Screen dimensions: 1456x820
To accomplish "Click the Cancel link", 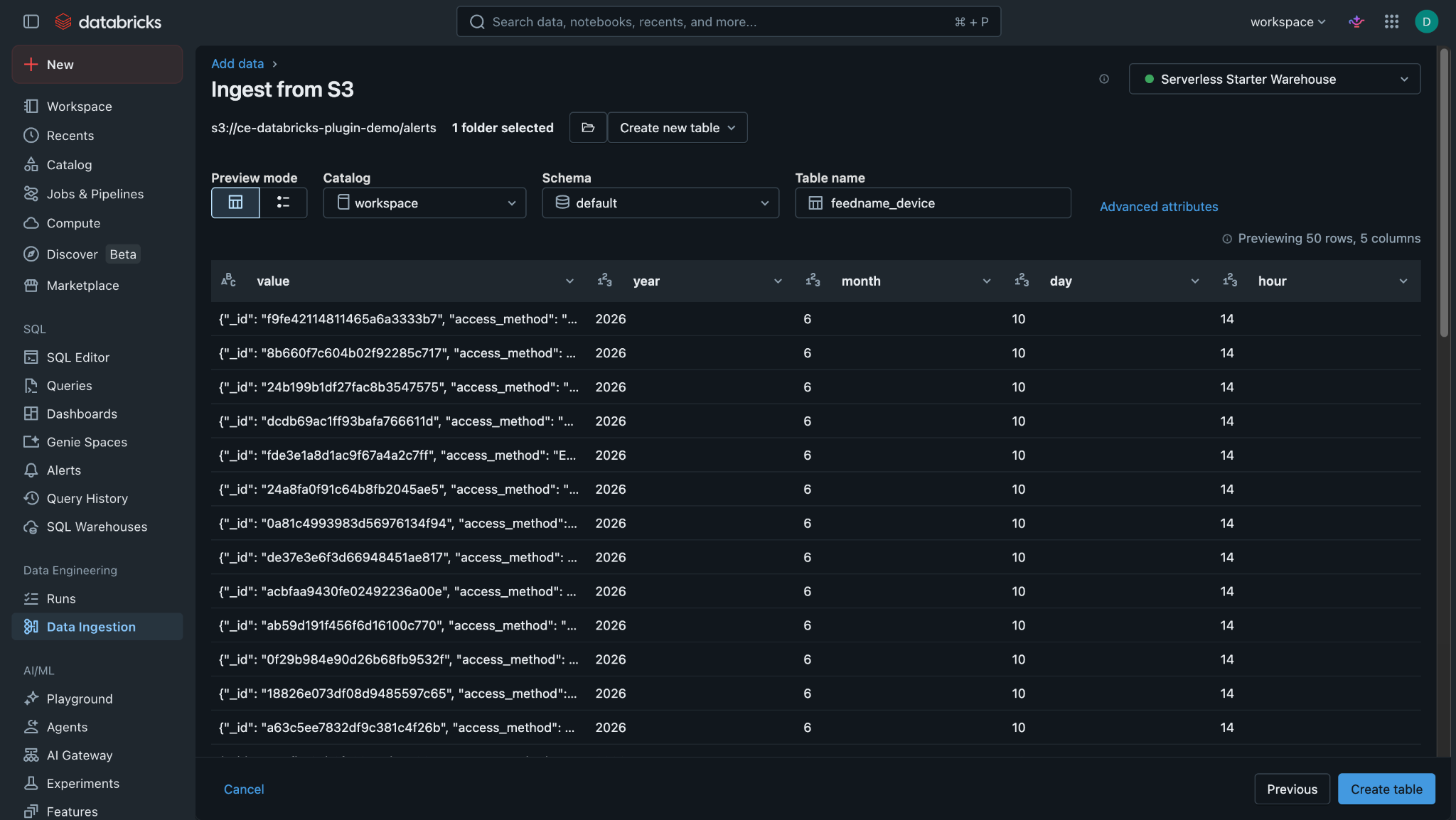I will click(x=244, y=789).
